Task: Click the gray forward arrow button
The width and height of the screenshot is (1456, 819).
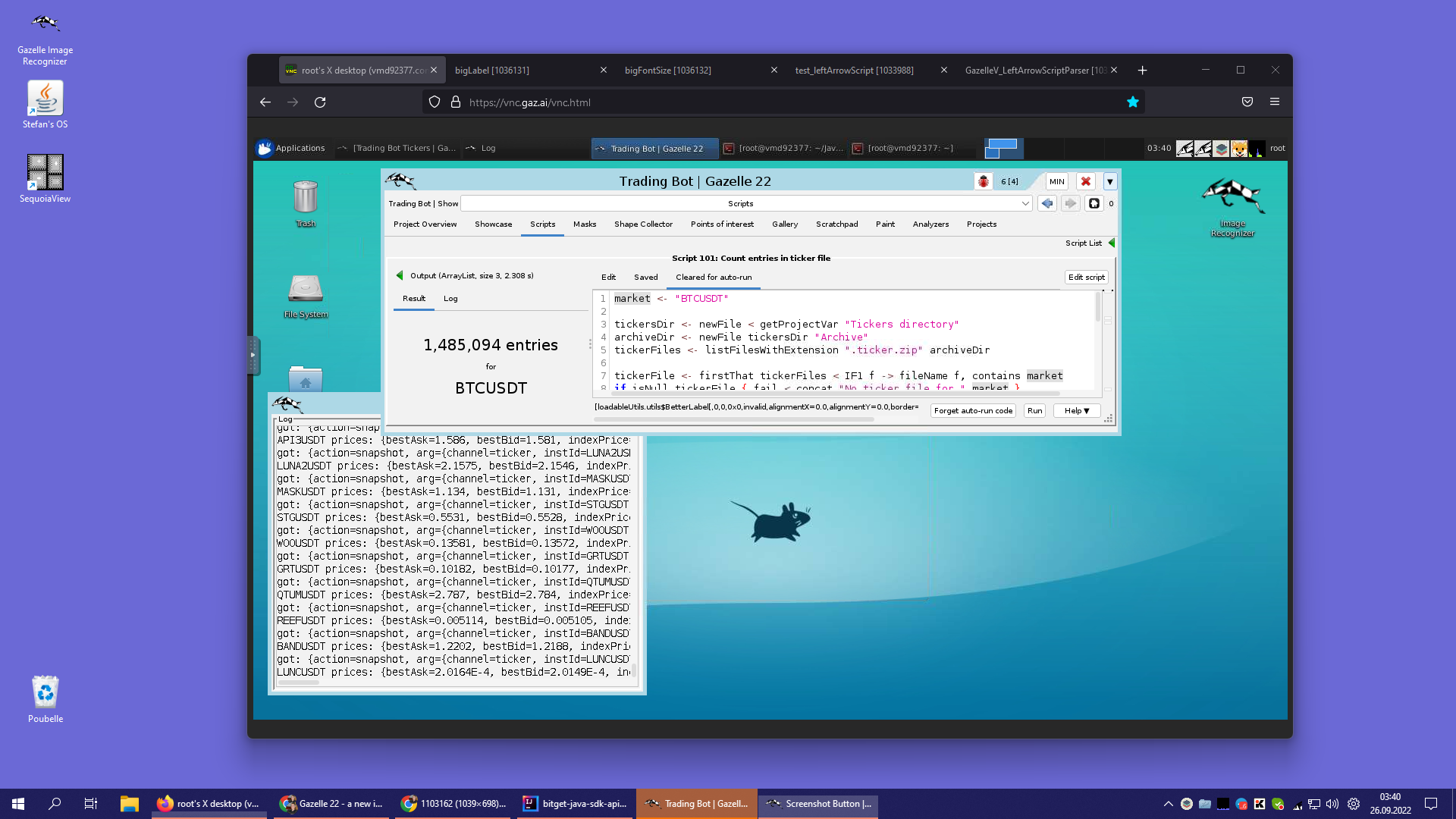Action: coord(1070,203)
